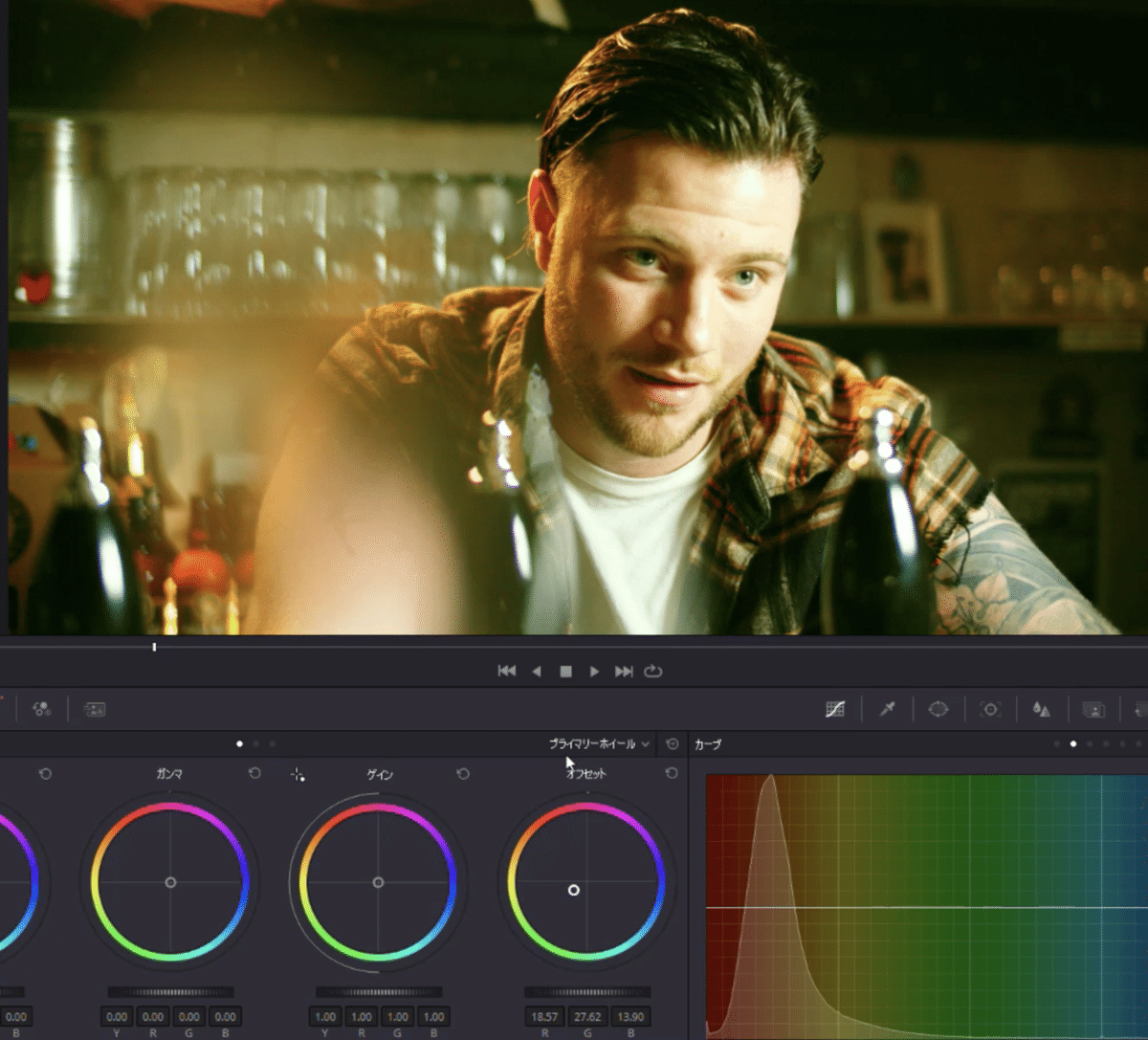Select the ゲイン R value field
Image resolution: width=1148 pixels, height=1040 pixels.
(362, 1017)
